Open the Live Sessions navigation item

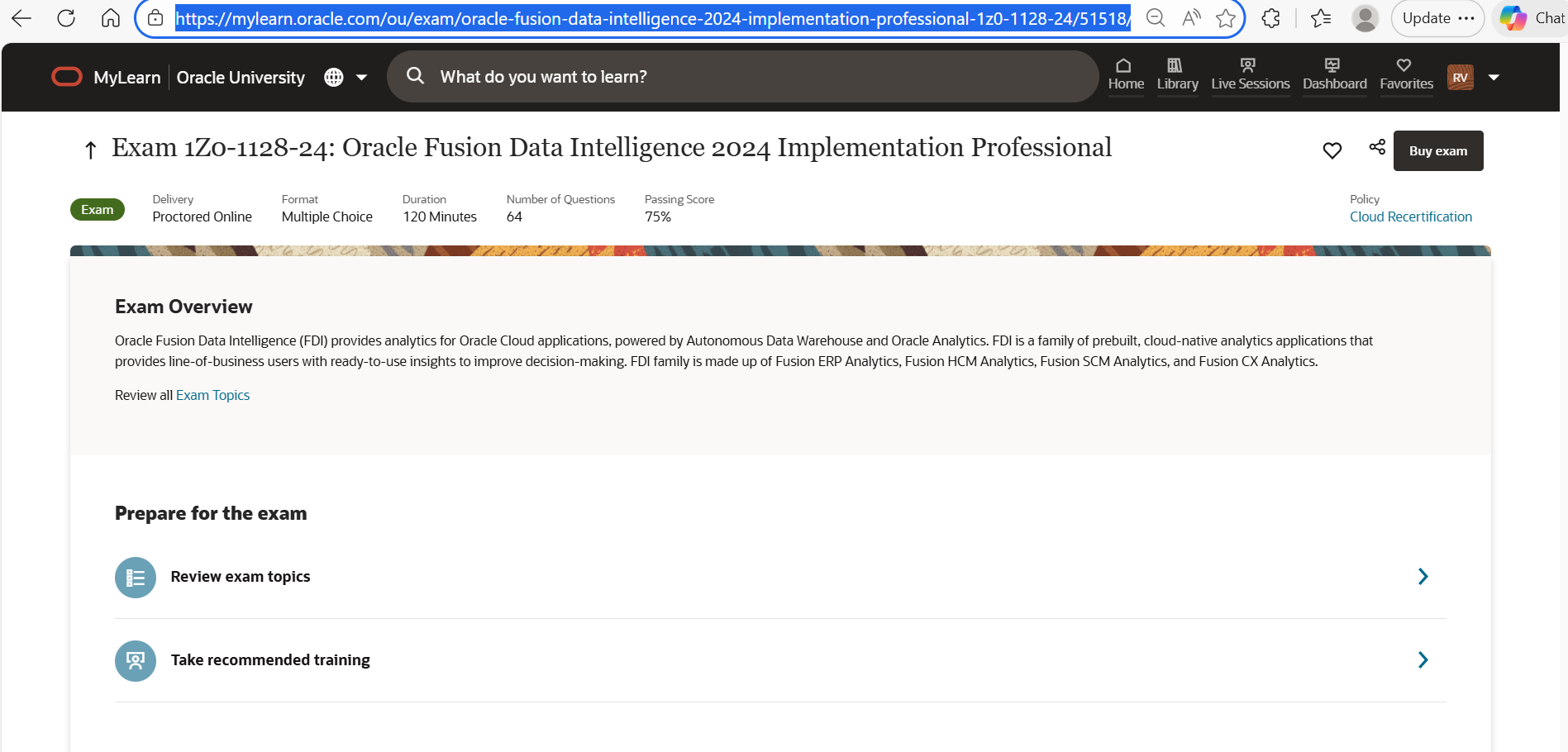[1250, 74]
